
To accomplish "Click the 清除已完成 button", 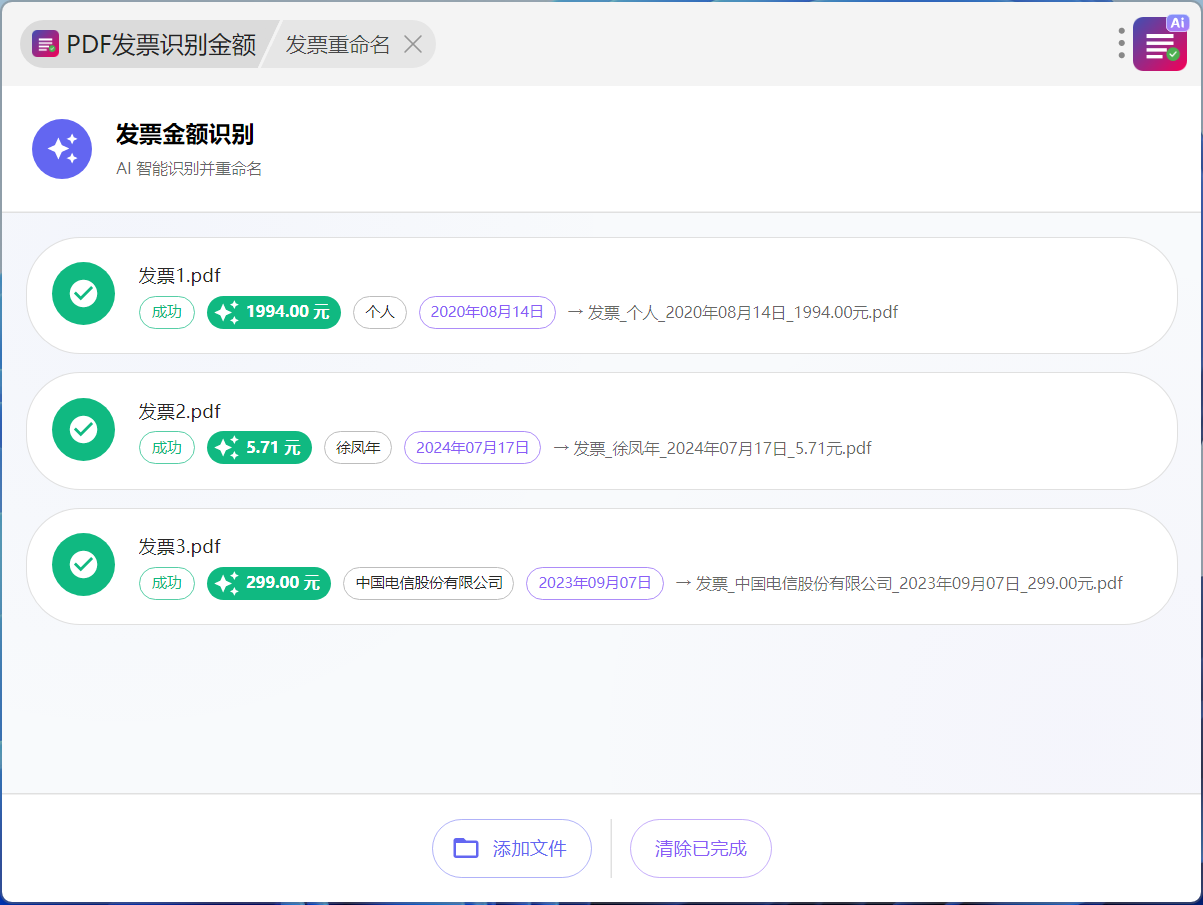I will pos(700,849).
